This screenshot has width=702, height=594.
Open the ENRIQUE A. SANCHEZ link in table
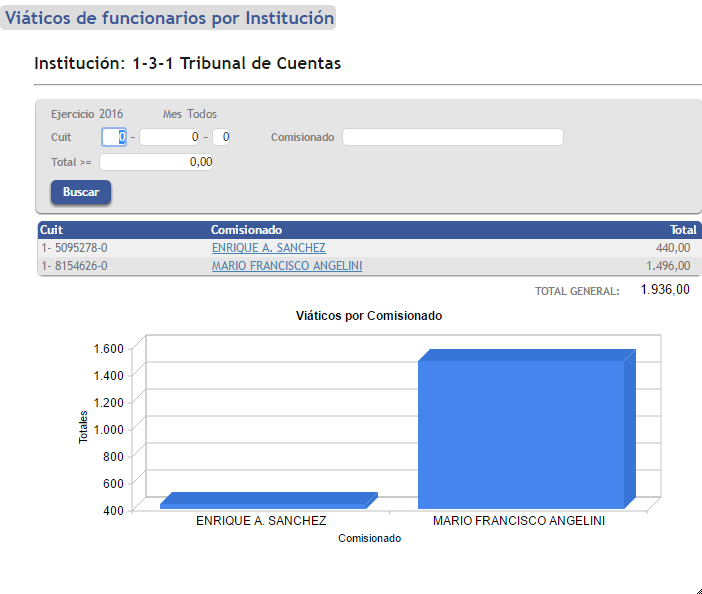click(x=268, y=248)
